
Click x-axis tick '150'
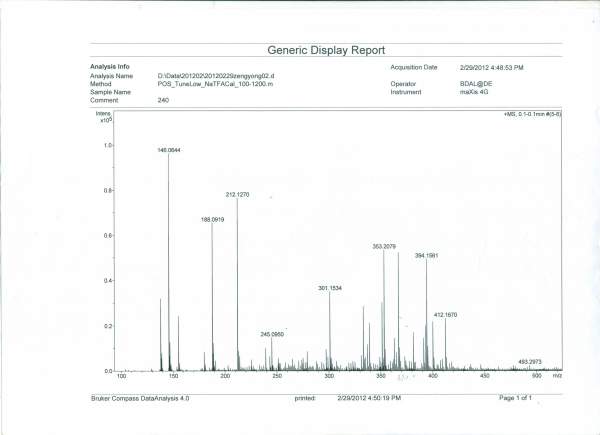coord(173,376)
